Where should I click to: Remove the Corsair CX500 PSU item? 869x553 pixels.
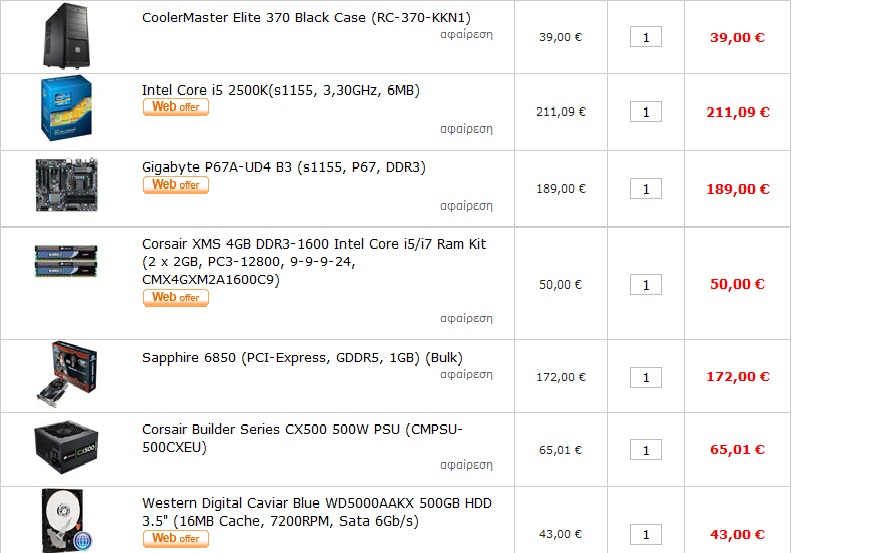[466, 465]
